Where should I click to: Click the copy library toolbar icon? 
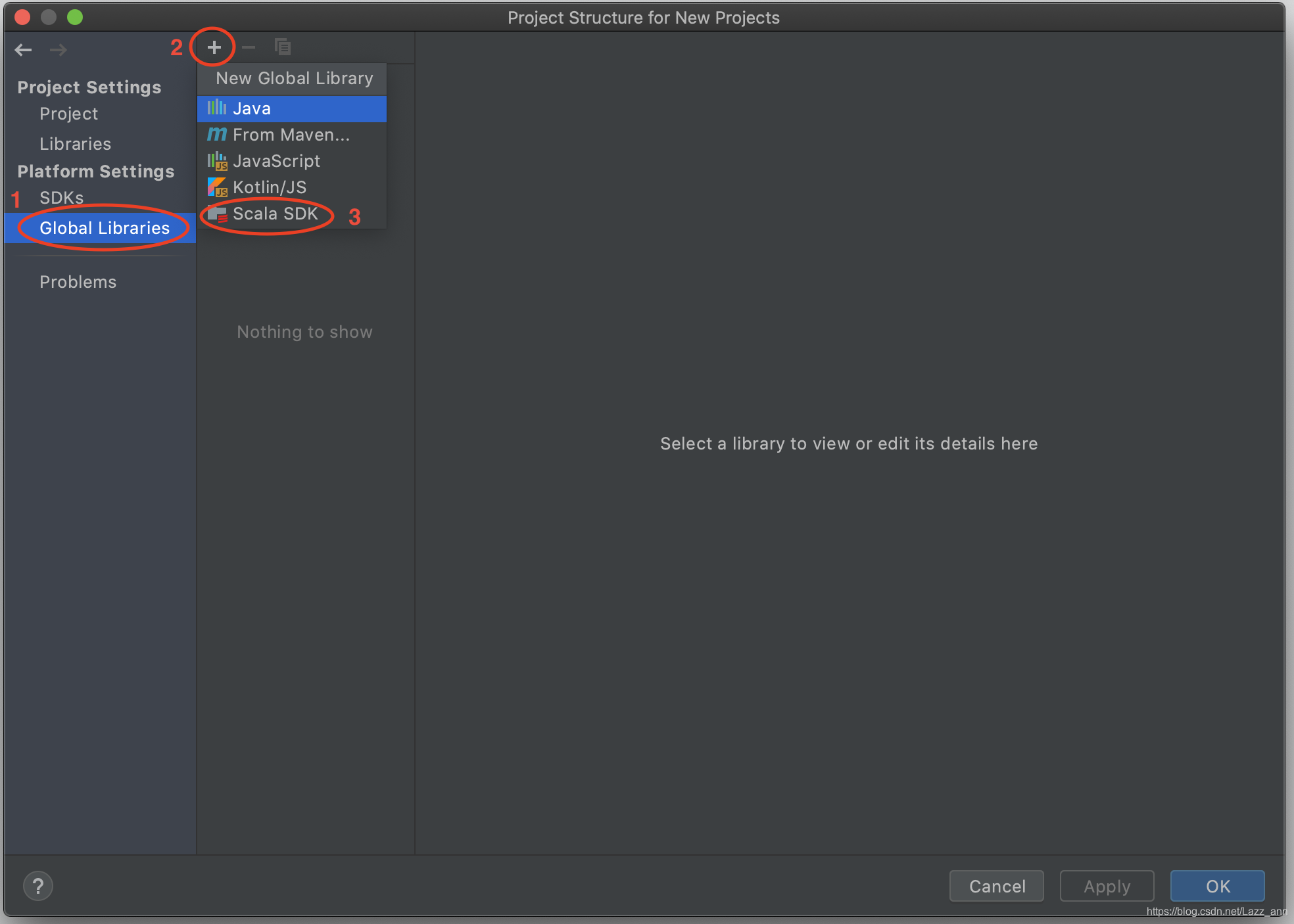pos(283,47)
